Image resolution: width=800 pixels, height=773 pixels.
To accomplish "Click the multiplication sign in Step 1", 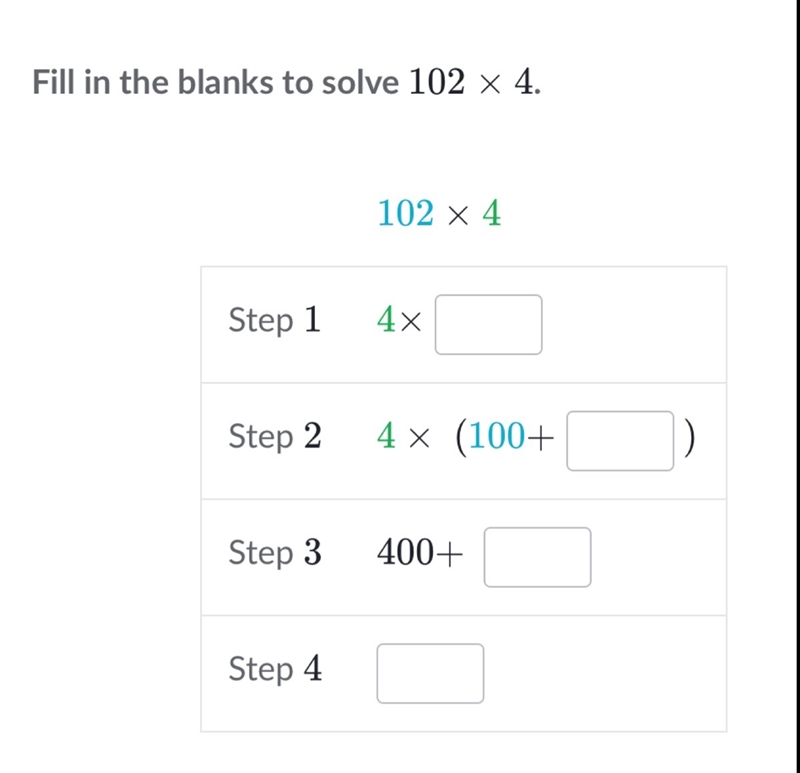I will (x=411, y=322).
